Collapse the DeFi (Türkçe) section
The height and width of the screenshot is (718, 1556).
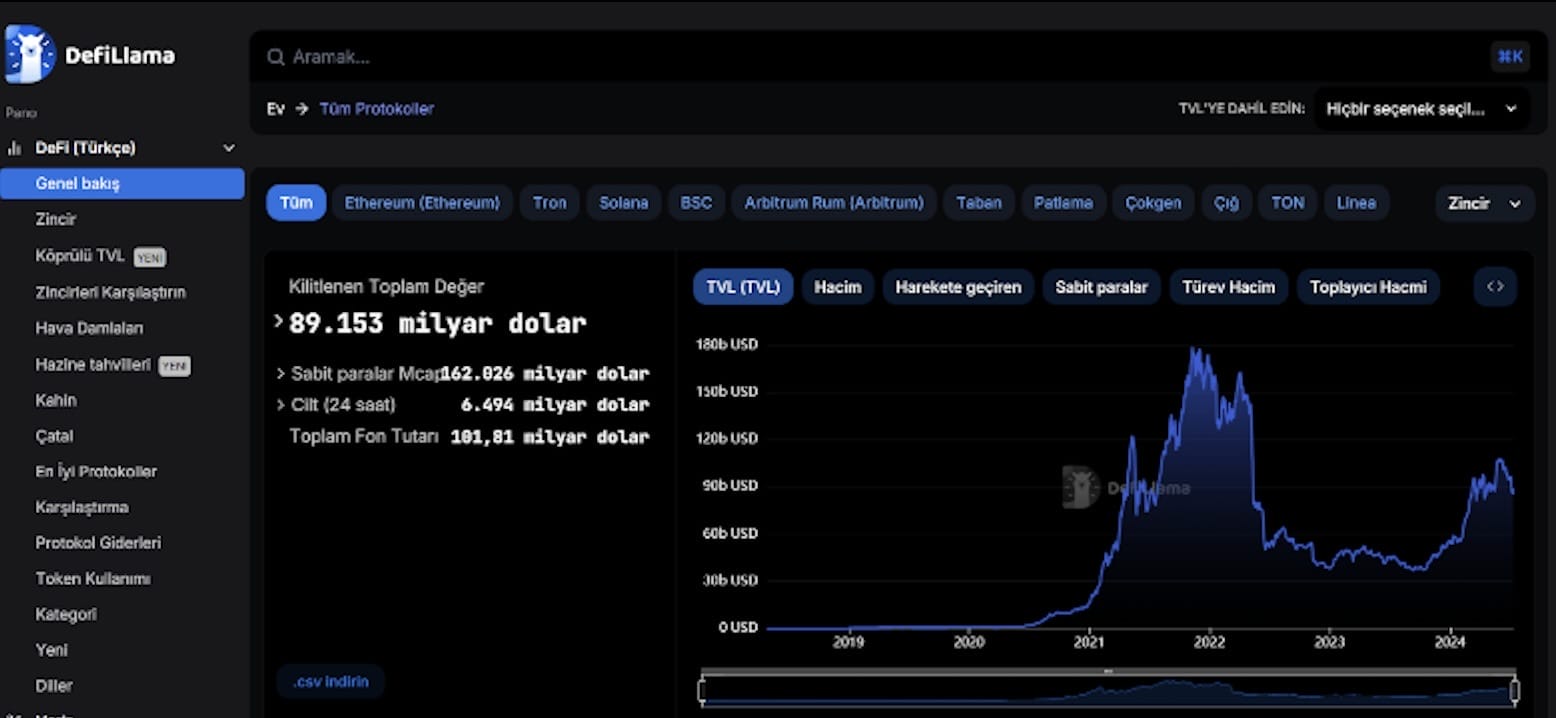229,147
